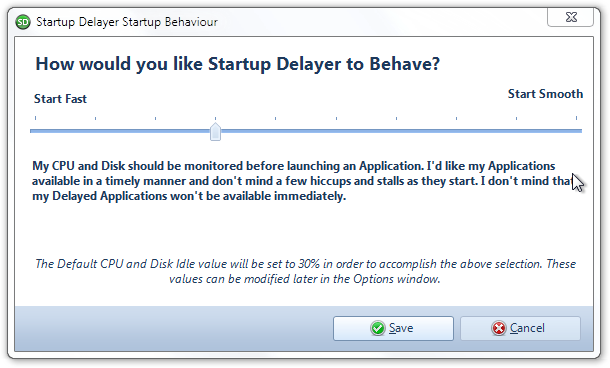Click slider track below the third tick

tap(155, 131)
